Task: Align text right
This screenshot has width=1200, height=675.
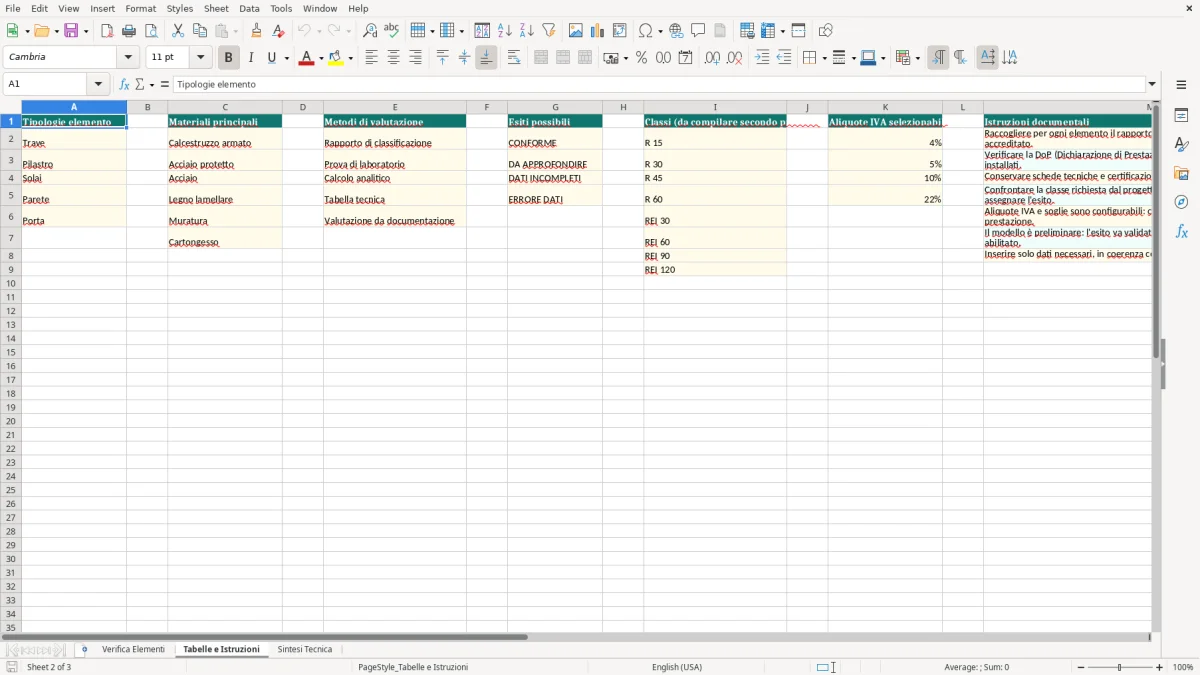Action: (x=415, y=58)
